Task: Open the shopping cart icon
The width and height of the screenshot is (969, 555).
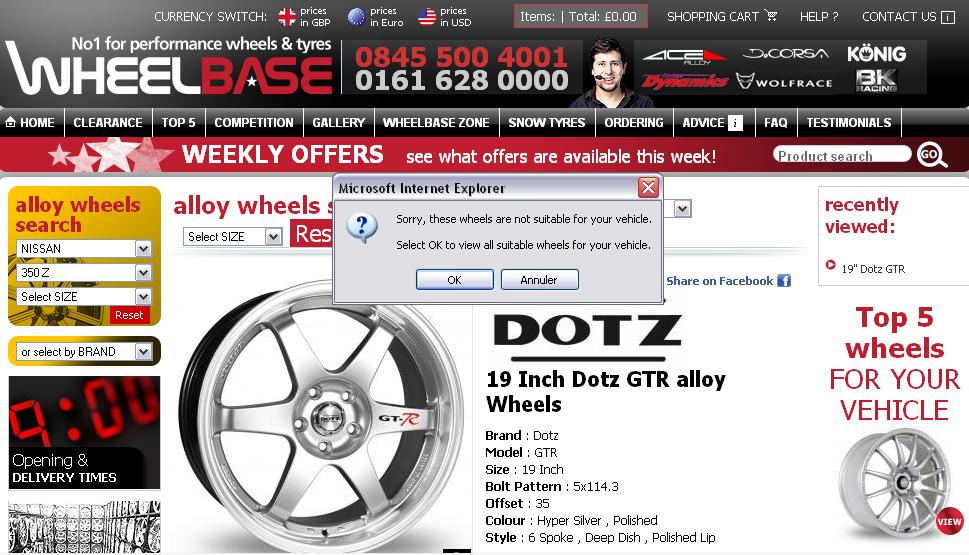Action: pos(771,15)
